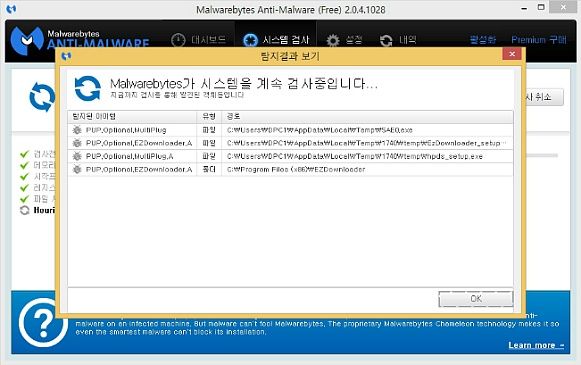Image resolution: width=581 pixels, height=365 pixels.
Task: Click the dialog title bar Malwarebytes icon
Action: pyautogui.click(x=66, y=56)
